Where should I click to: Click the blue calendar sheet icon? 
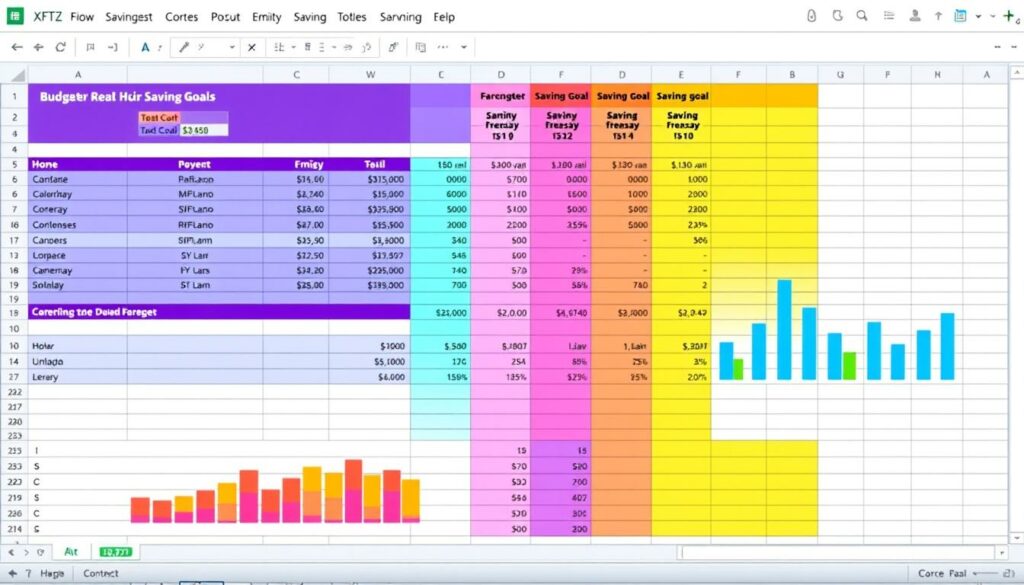960,16
